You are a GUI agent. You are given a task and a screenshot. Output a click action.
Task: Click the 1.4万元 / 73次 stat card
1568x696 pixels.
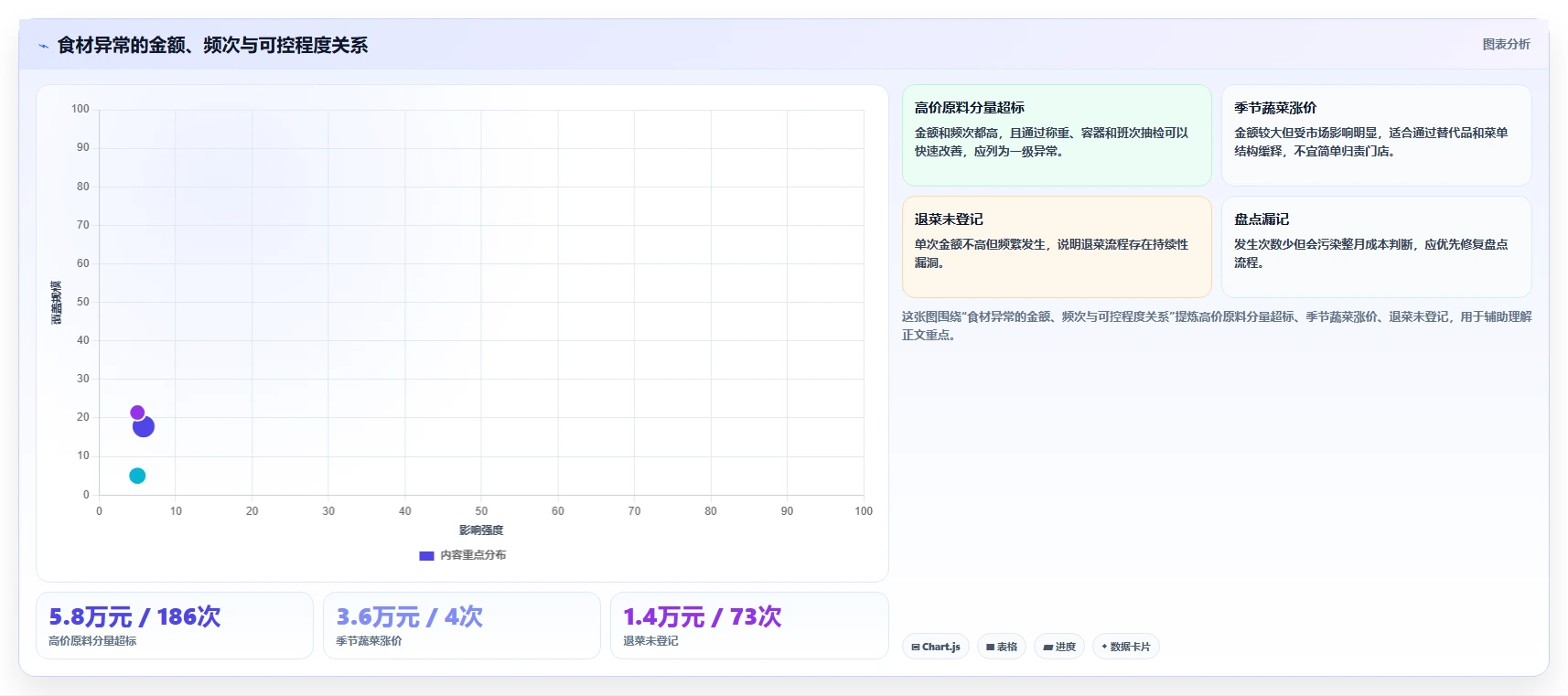pyautogui.click(x=749, y=626)
